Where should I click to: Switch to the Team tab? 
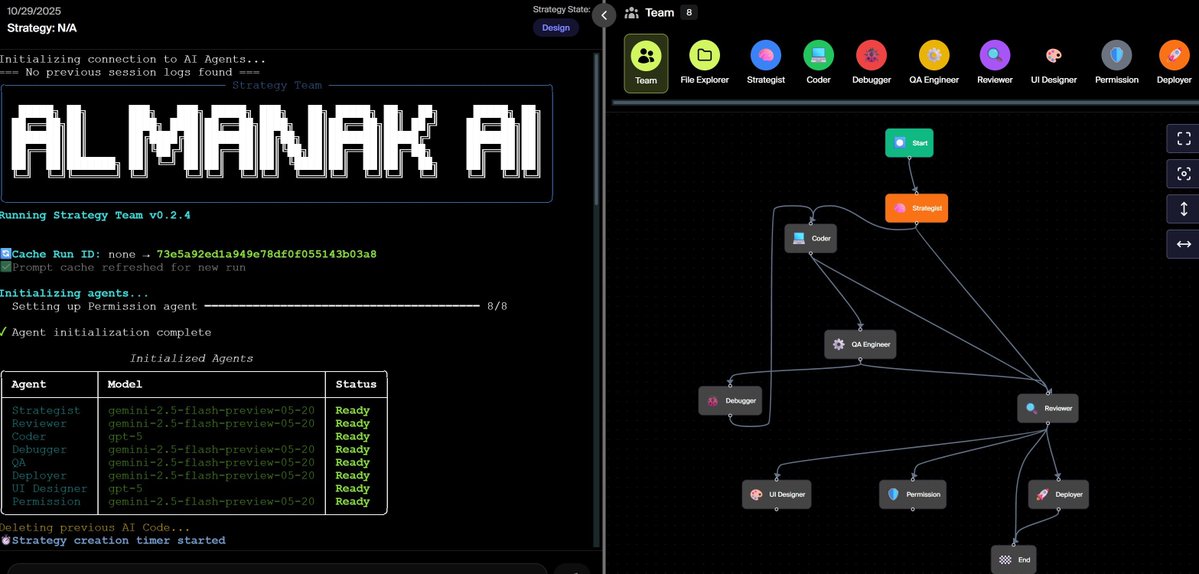pos(646,62)
